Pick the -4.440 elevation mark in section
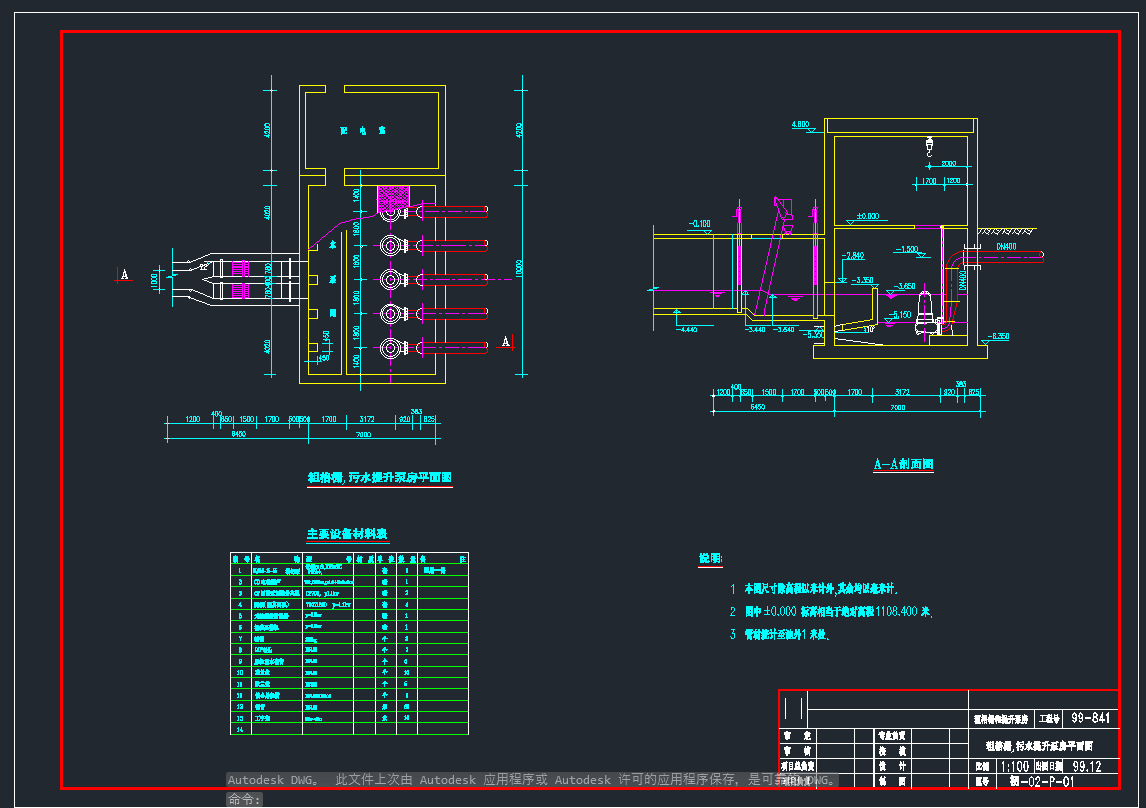The image size is (1146, 808). [x=686, y=329]
